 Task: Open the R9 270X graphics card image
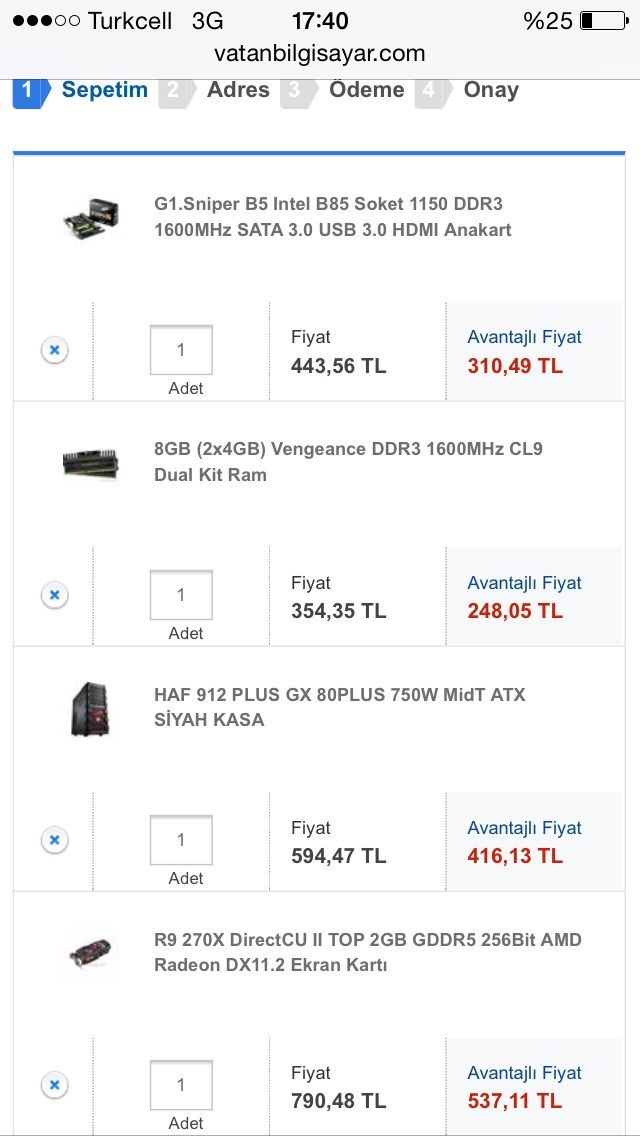coord(91,953)
